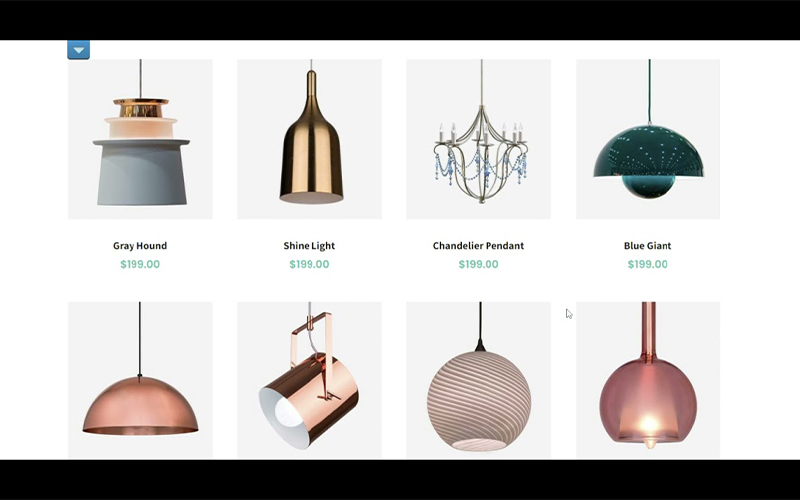
Task: Click the Gray Hound product title
Action: click(x=140, y=245)
